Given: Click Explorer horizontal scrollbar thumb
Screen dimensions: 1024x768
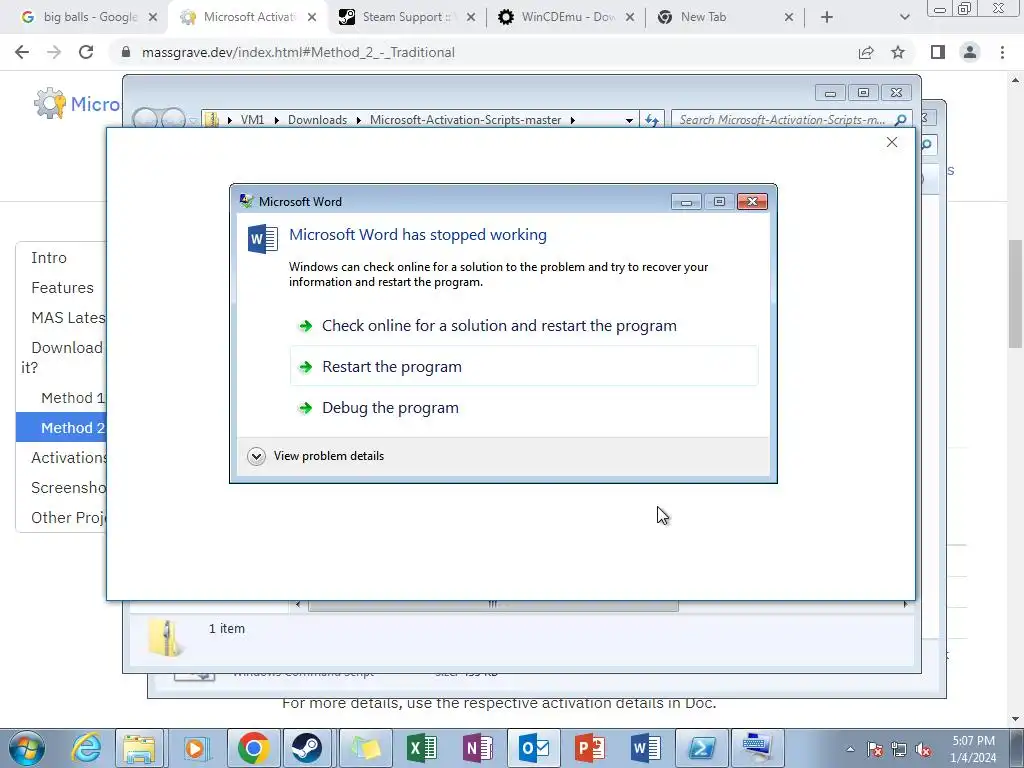Looking at the screenshot, I should 493,605.
